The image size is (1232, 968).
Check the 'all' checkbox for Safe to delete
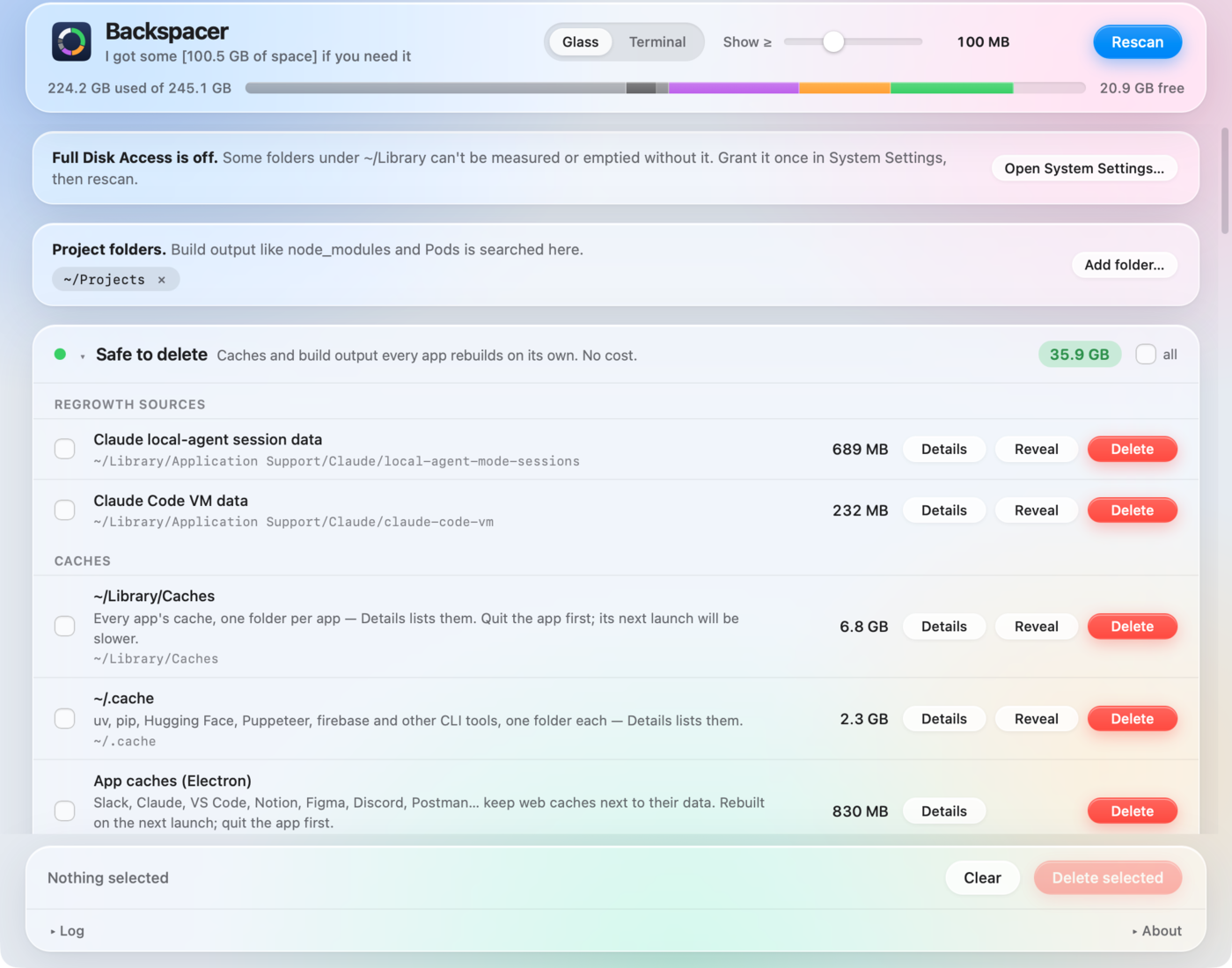[1146, 355]
